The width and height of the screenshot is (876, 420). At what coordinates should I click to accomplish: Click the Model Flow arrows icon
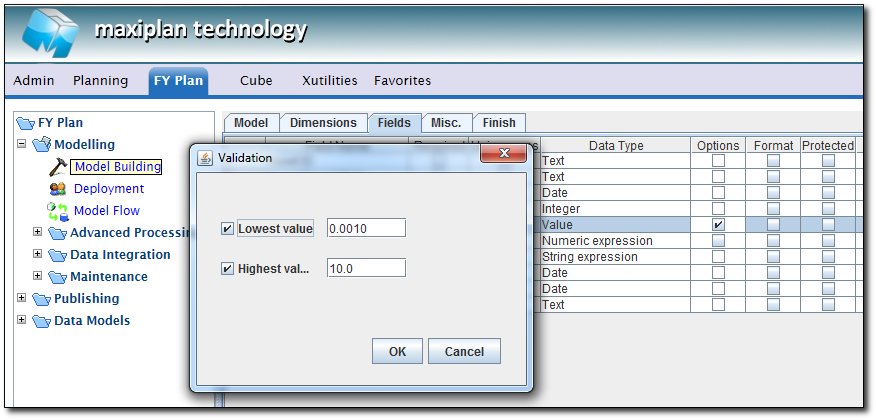pyautogui.click(x=57, y=211)
